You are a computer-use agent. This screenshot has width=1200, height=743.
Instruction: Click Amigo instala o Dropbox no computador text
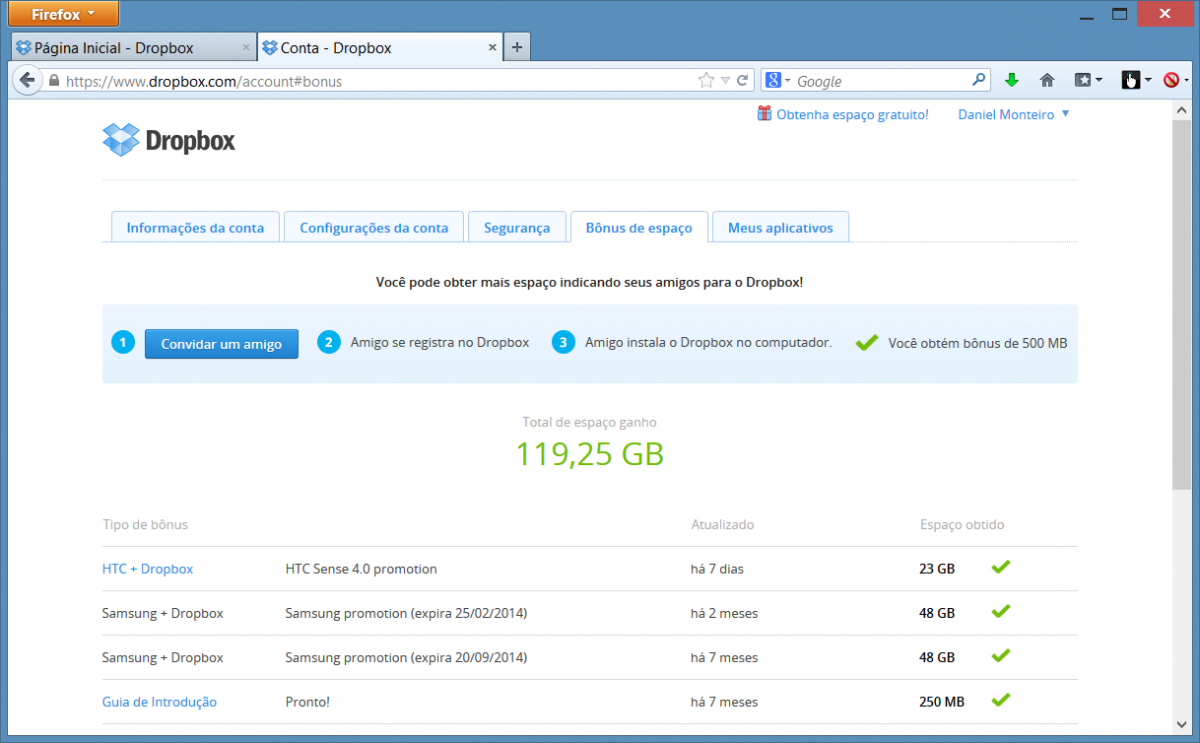pyautogui.click(x=708, y=343)
